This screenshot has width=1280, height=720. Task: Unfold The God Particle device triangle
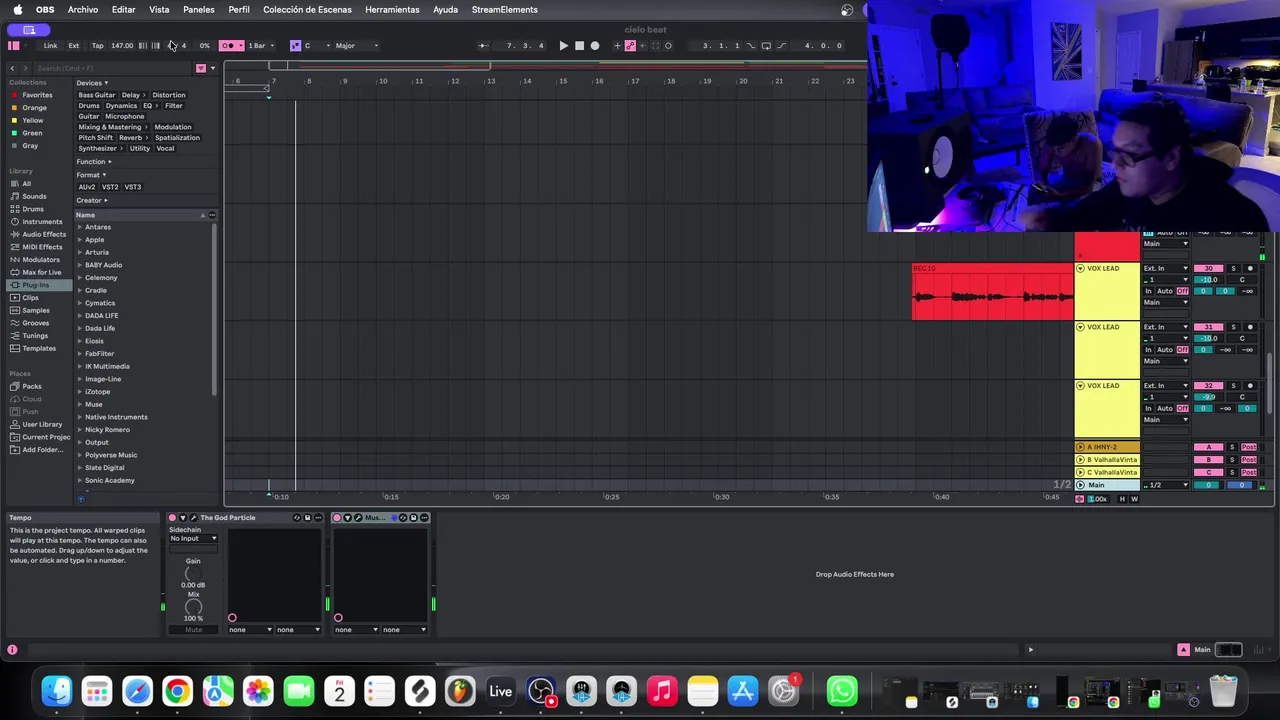[183, 517]
